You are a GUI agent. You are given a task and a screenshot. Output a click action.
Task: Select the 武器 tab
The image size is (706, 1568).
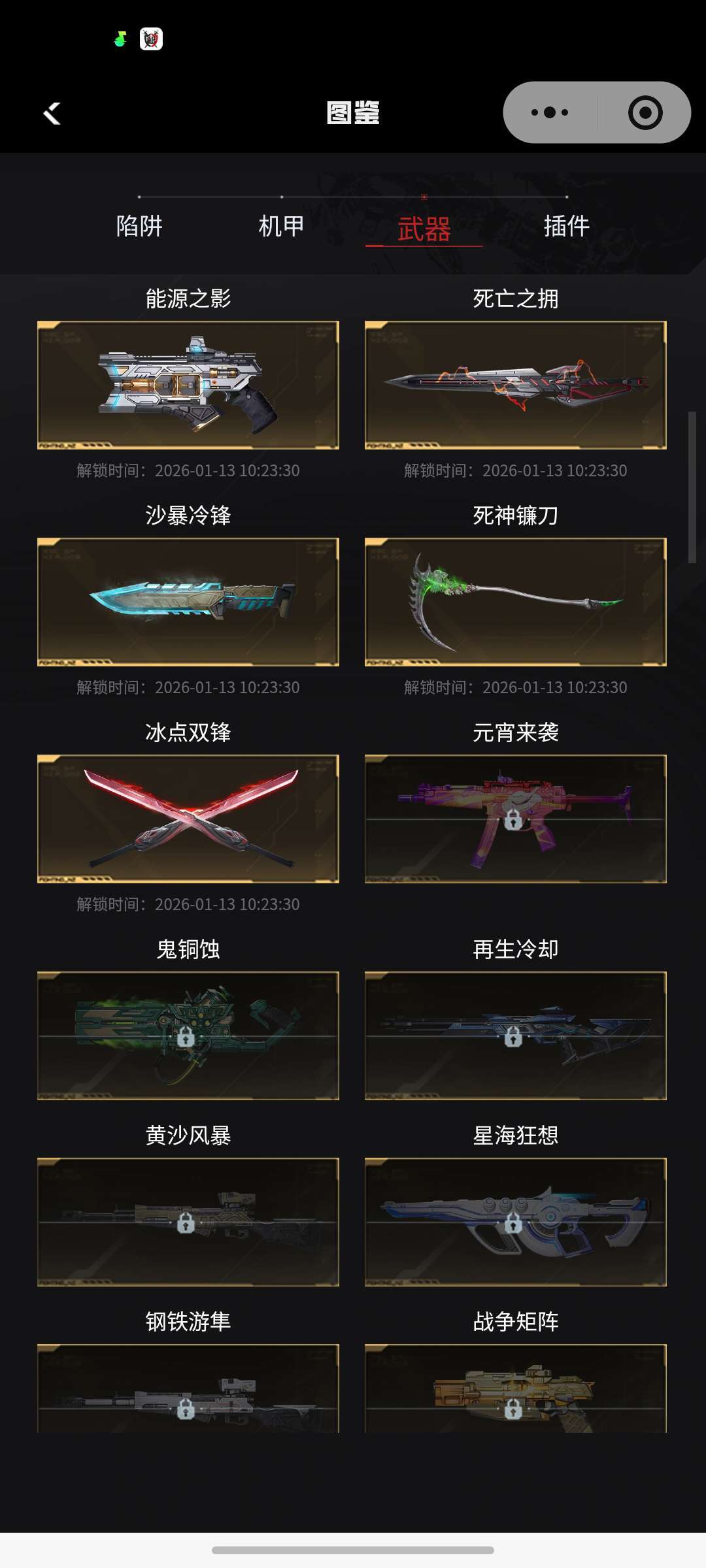[x=424, y=229]
